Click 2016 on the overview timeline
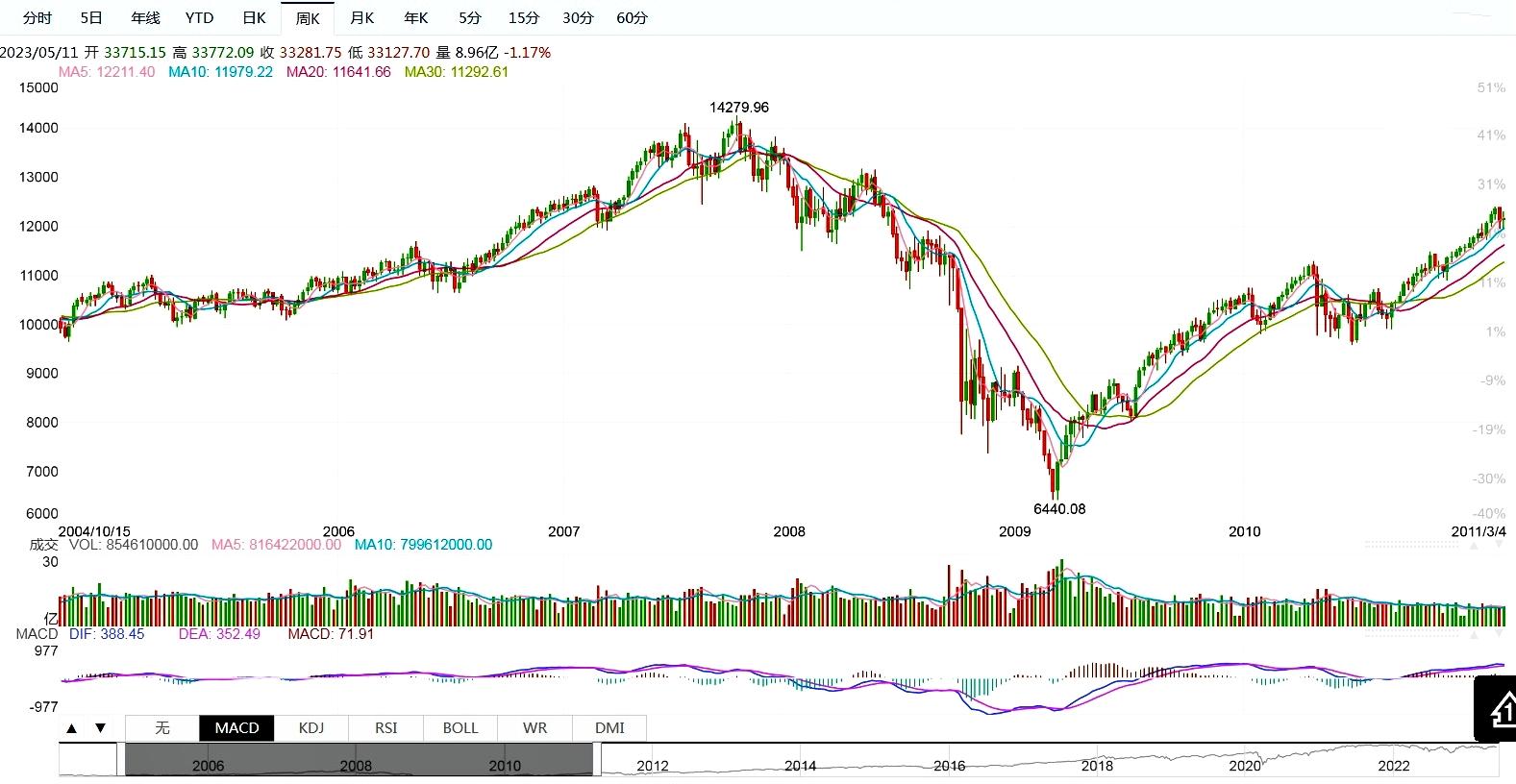This screenshot has height=784, width=1516. pyautogui.click(x=949, y=766)
